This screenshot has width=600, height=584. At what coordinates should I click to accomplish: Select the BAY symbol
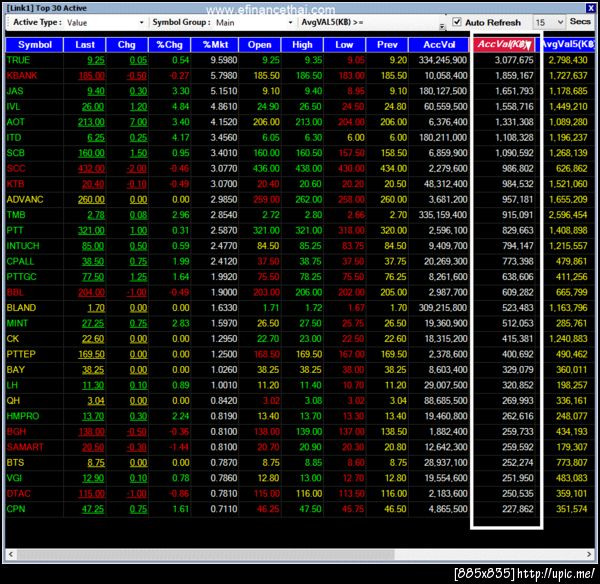pos(16,370)
